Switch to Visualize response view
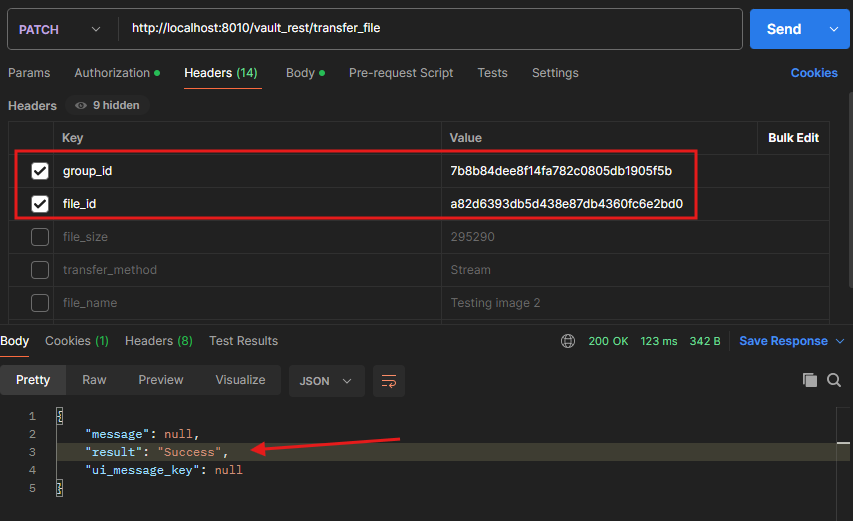Screen dimensions: 853x521 (x=240, y=380)
